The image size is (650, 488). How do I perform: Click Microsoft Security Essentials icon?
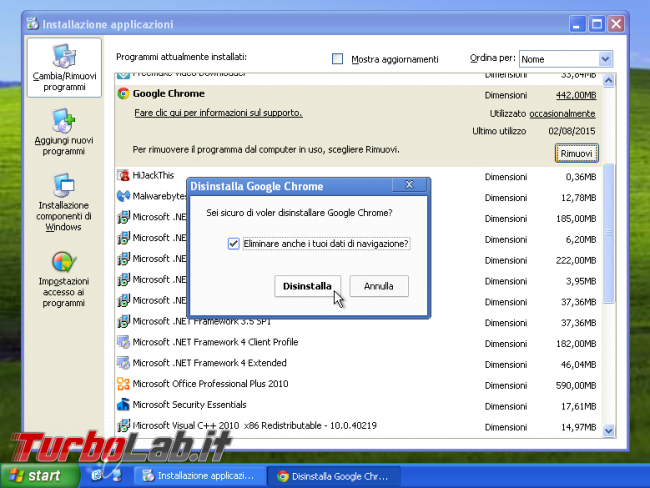tap(123, 405)
